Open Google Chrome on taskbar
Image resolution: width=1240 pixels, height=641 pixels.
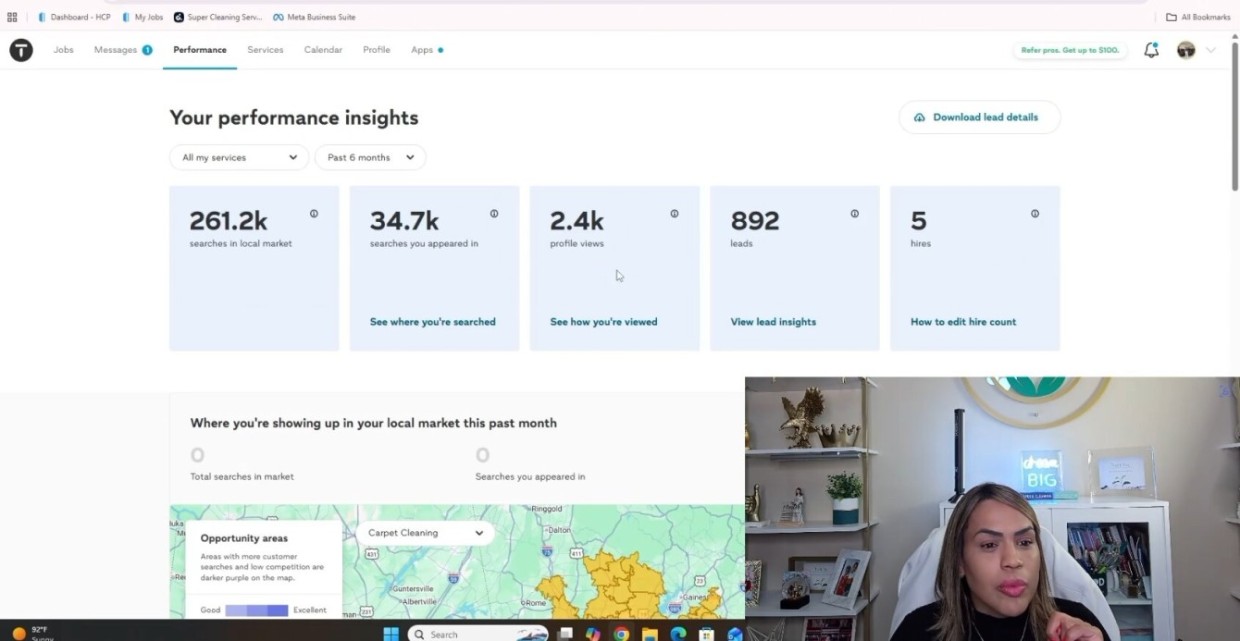click(x=621, y=634)
